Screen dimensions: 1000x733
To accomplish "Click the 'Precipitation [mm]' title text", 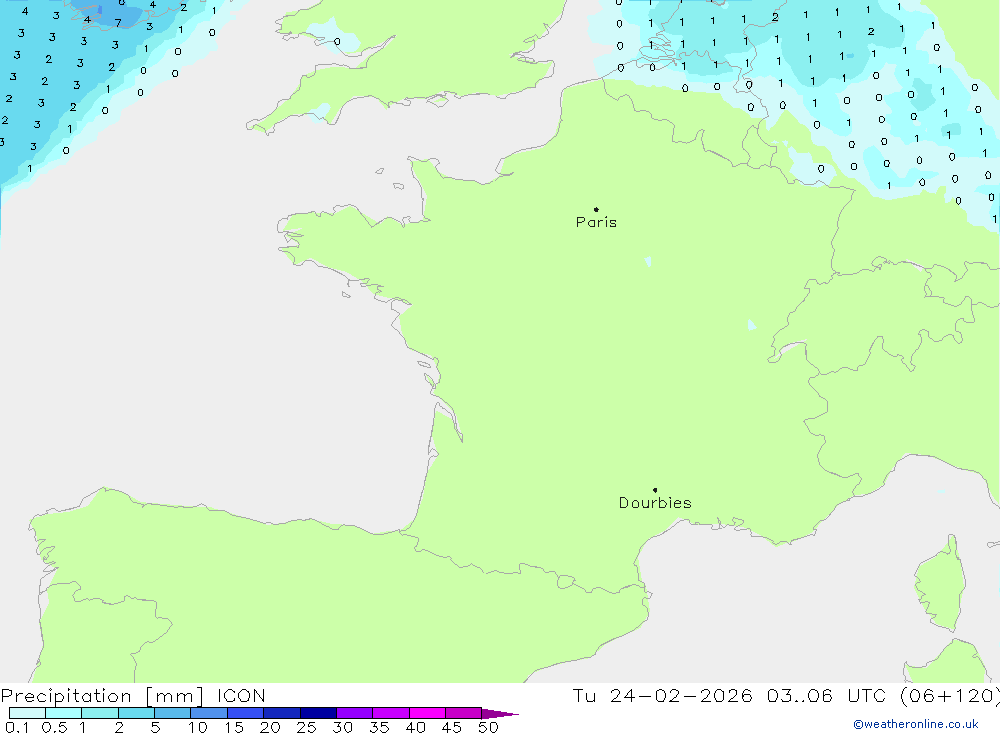I will tap(102, 696).
